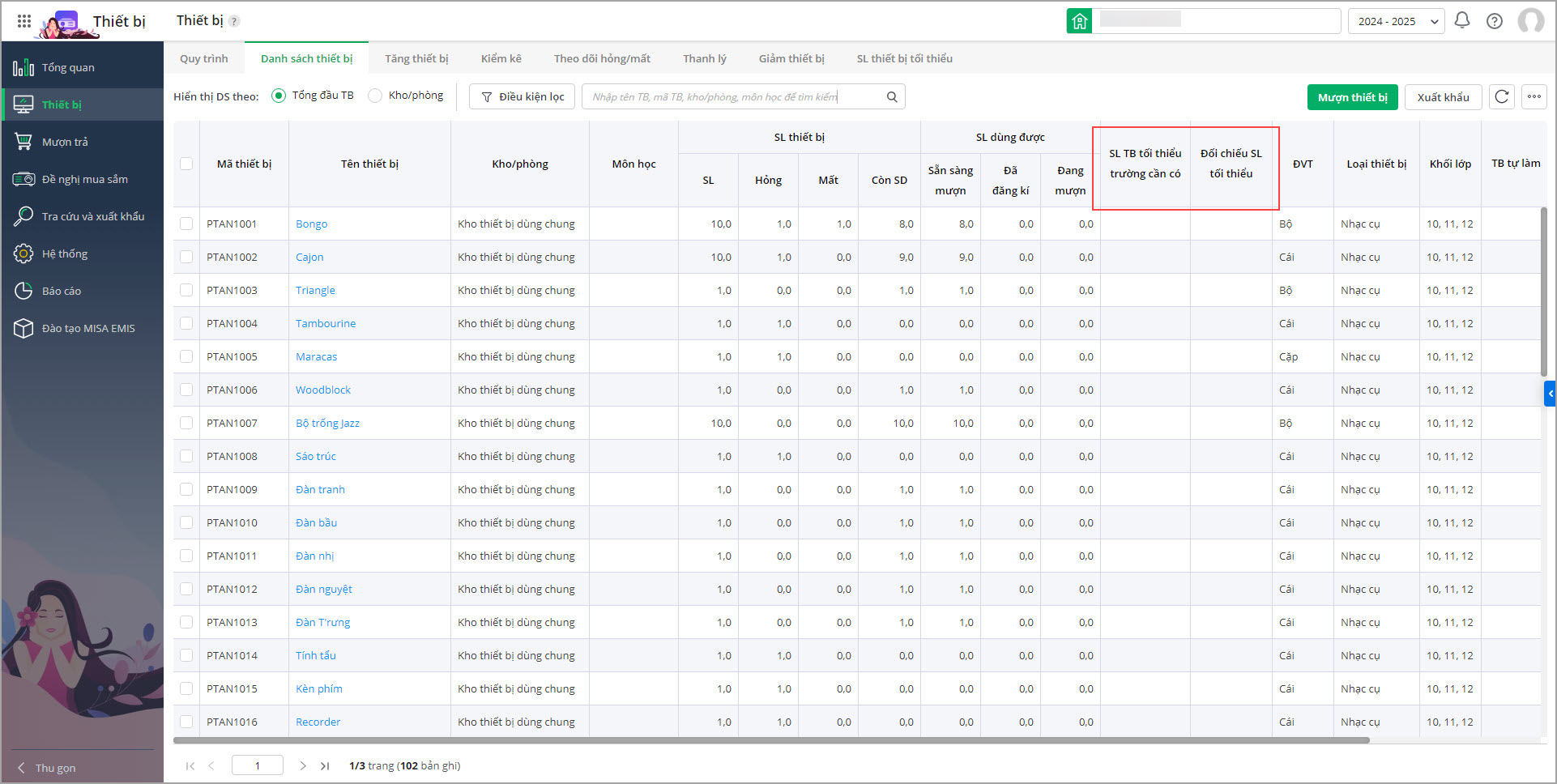Screen dimensions: 1557x784
Task: Open the Điều kiện lọc filter panel
Action: (523, 97)
